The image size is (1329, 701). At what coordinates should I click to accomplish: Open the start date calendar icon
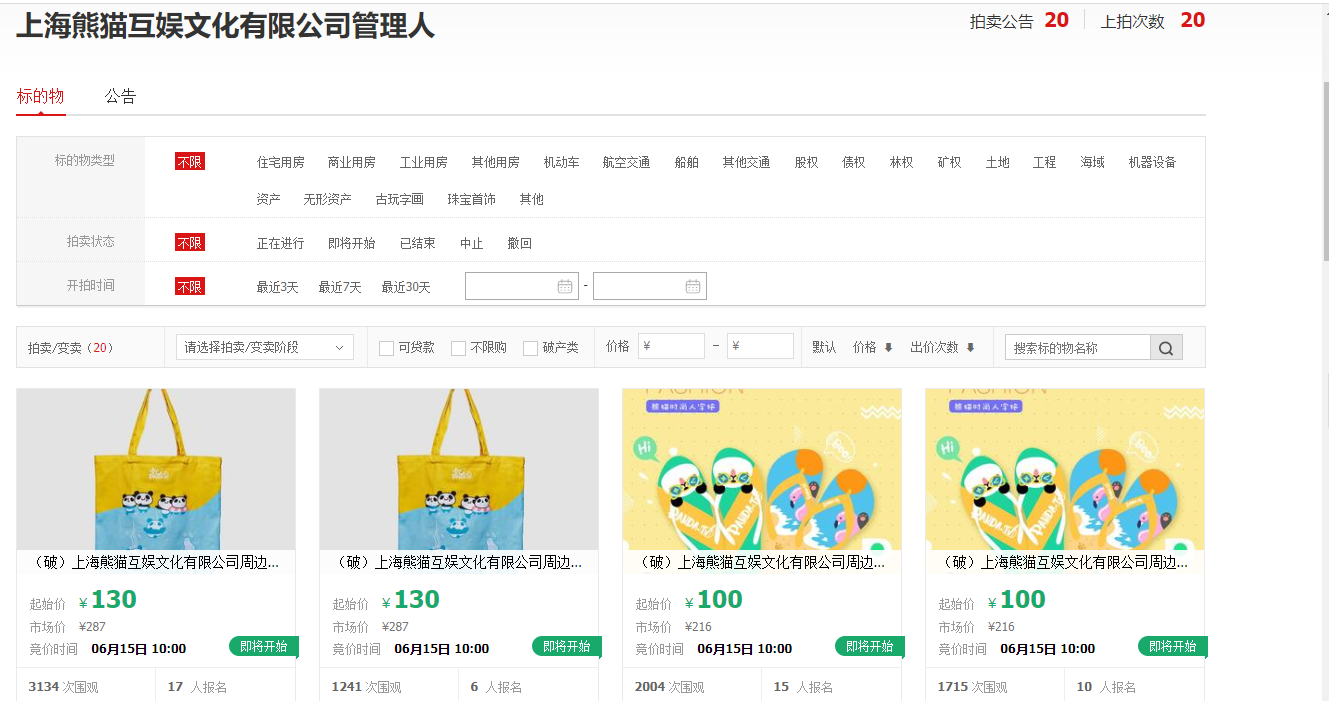565,286
